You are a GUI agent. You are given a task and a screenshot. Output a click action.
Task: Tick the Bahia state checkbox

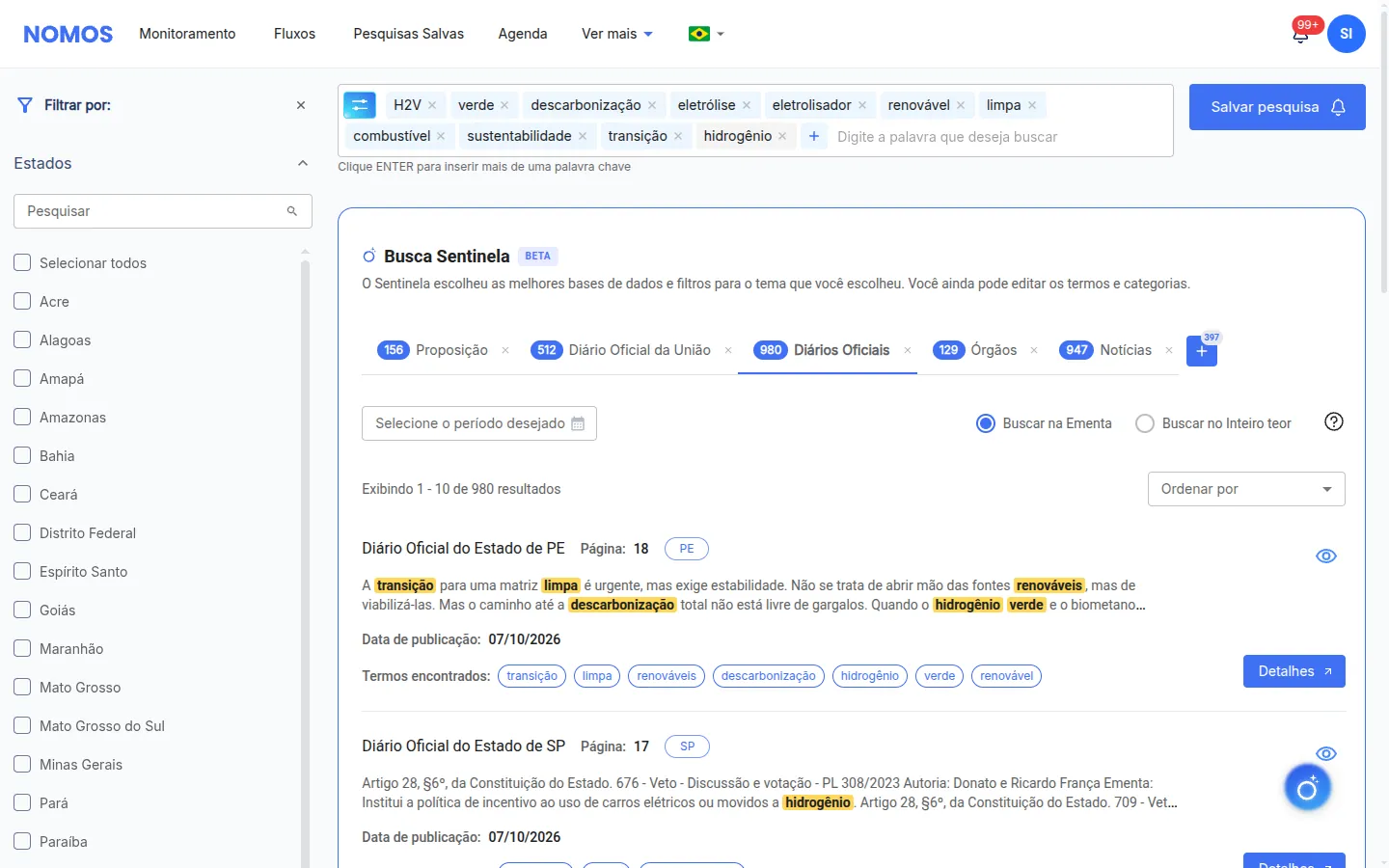(x=22, y=455)
